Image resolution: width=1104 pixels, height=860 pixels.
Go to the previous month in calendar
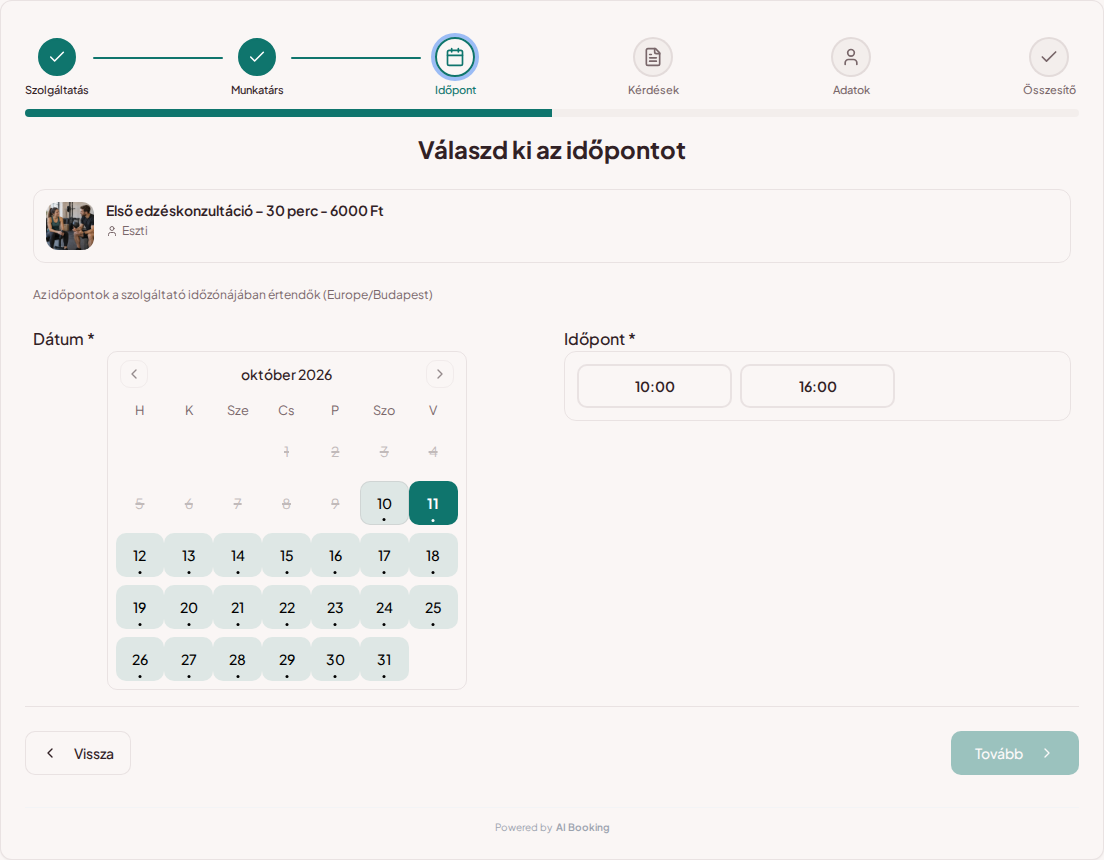point(134,374)
